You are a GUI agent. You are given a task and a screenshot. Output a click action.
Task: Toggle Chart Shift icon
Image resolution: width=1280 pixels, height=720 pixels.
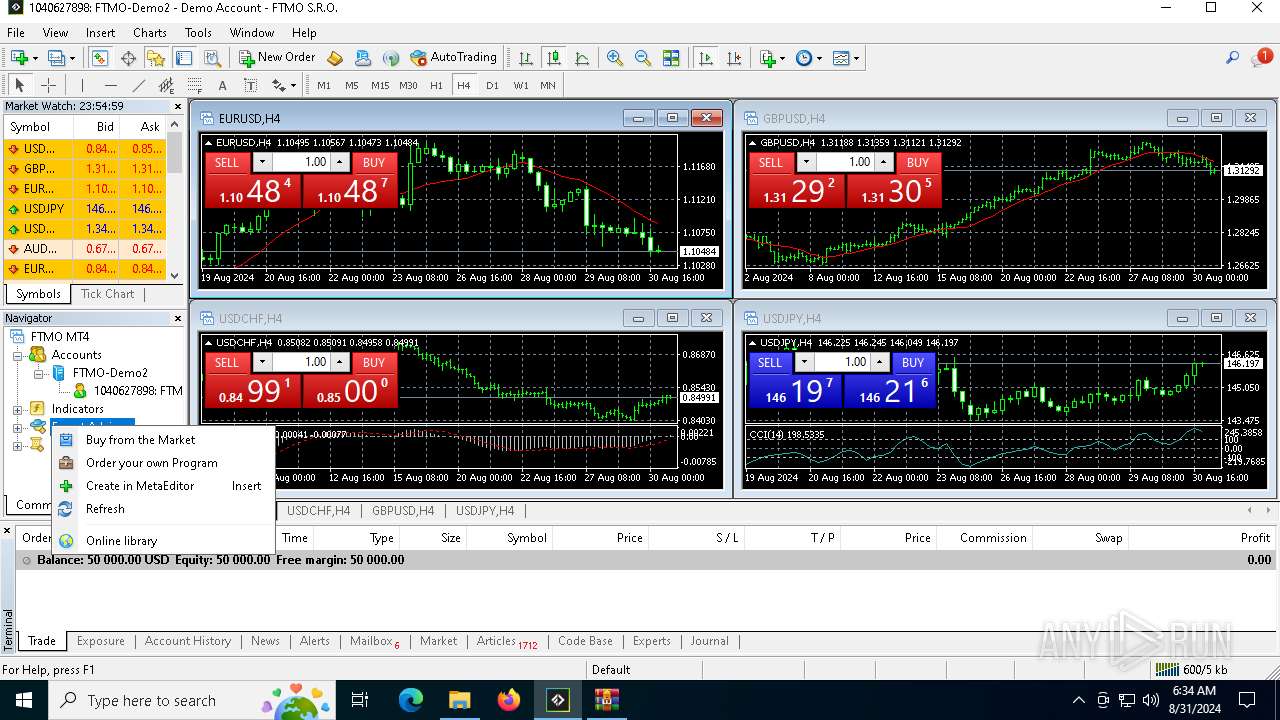pos(734,58)
